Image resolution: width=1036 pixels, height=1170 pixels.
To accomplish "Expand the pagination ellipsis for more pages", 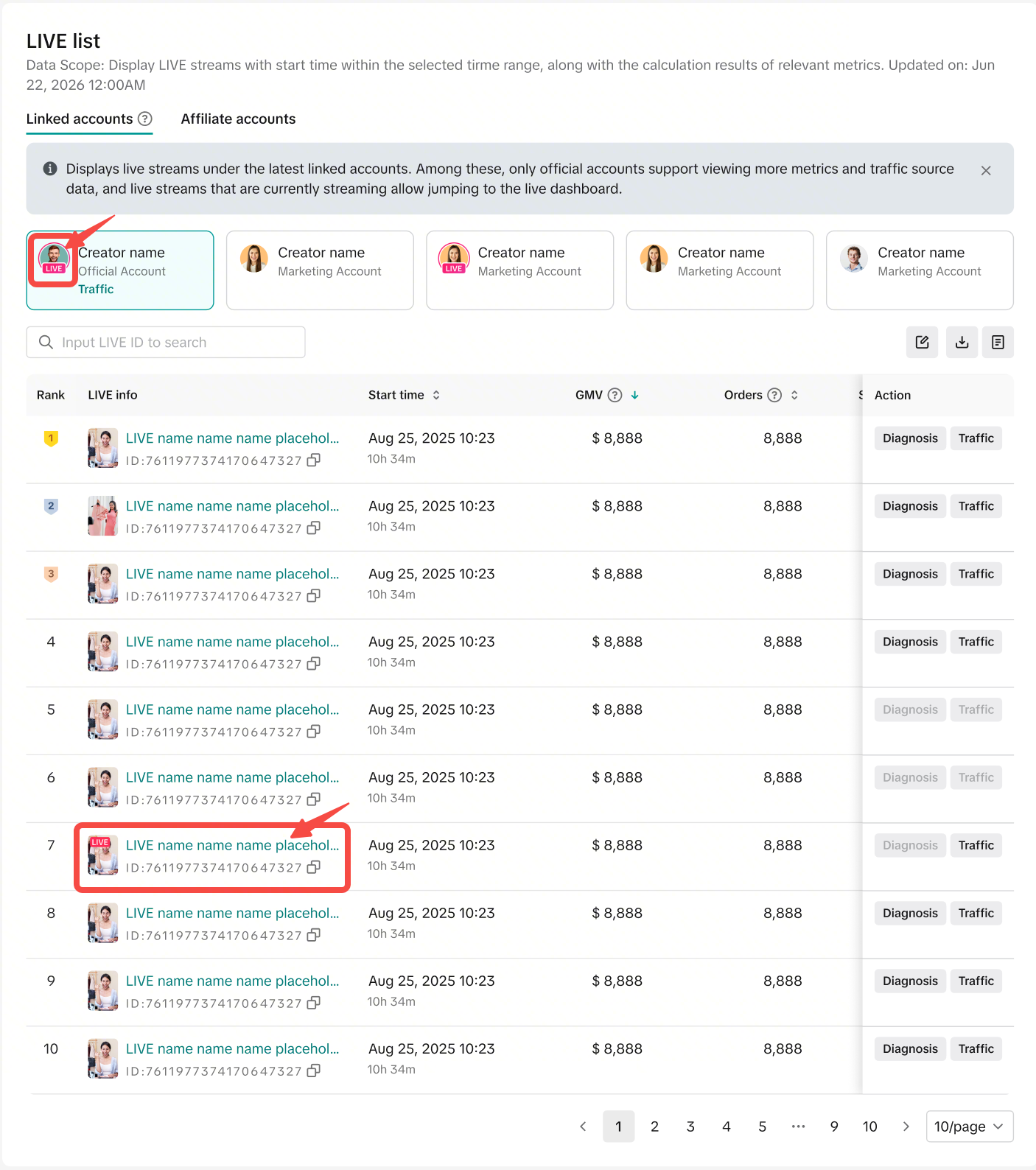I will coord(798,1127).
